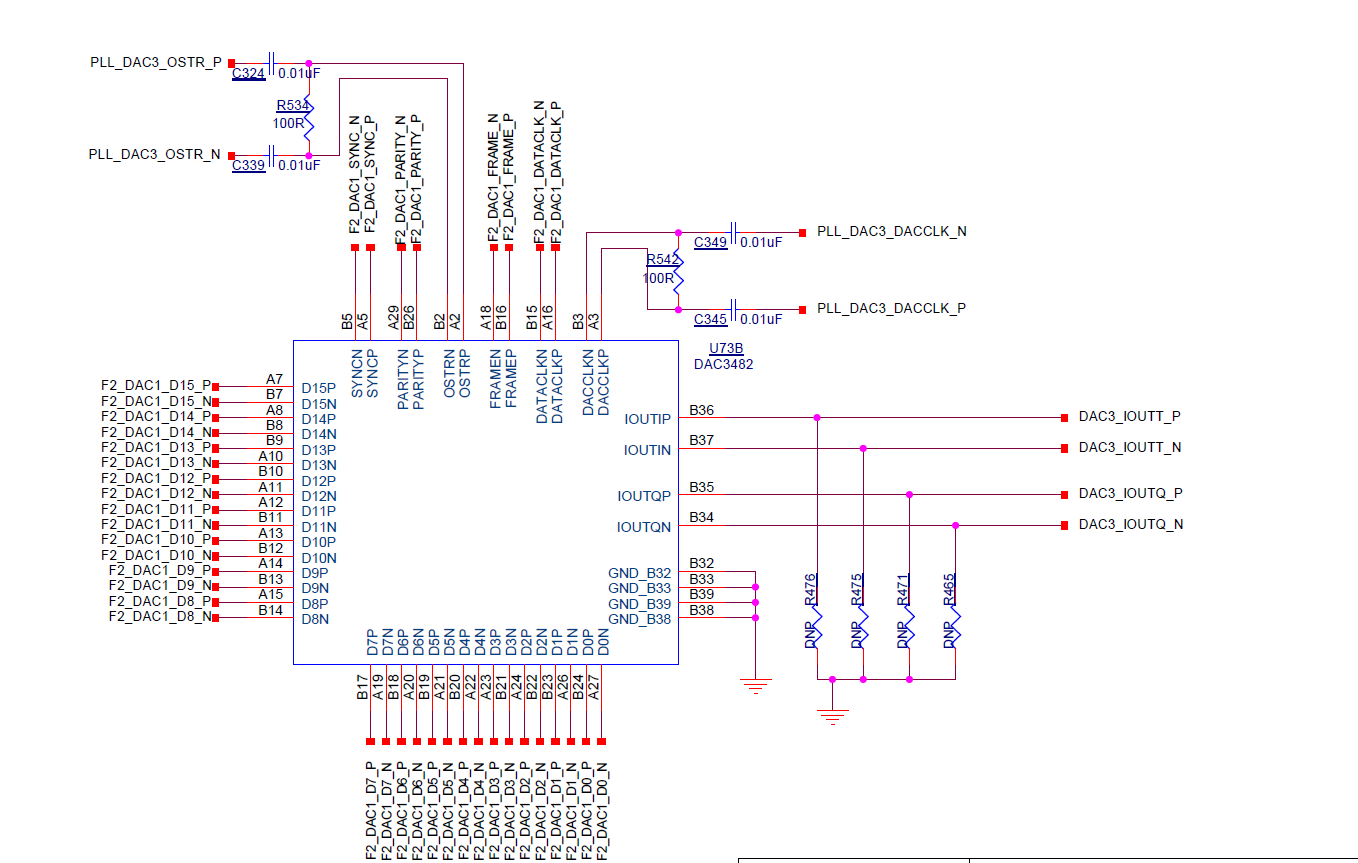Screen dimensions: 1358x863
Task: Click pin number B34 on the IOUTQN line
Action: tap(702, 517)
